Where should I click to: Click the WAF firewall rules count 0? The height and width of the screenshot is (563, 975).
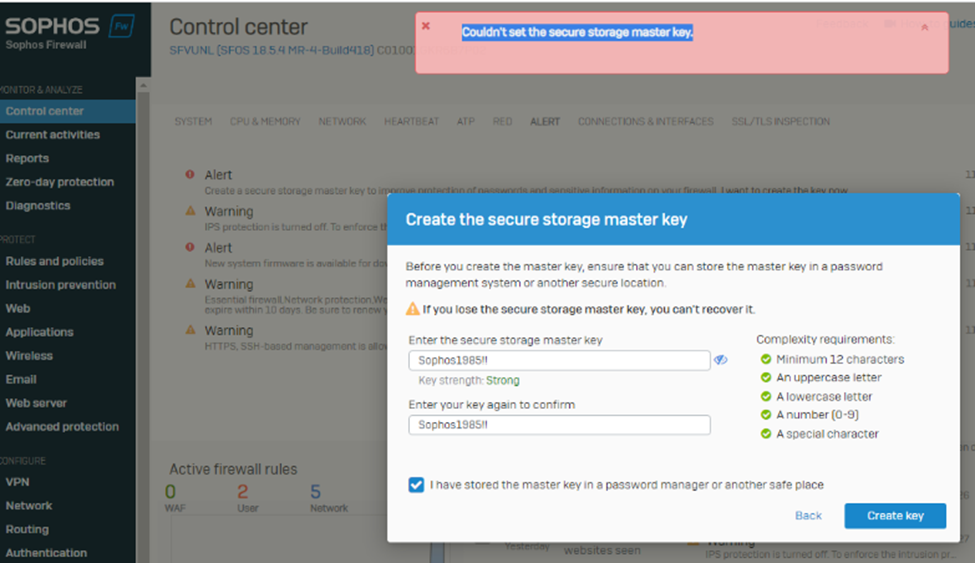point(170,491)
